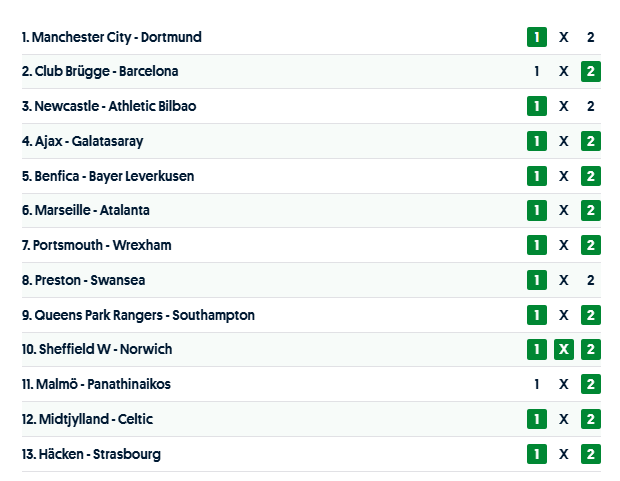Pick draw for Newcastle - Athletic Bilbao
This screenshot has width=620, height=481.
coord(564,106)
